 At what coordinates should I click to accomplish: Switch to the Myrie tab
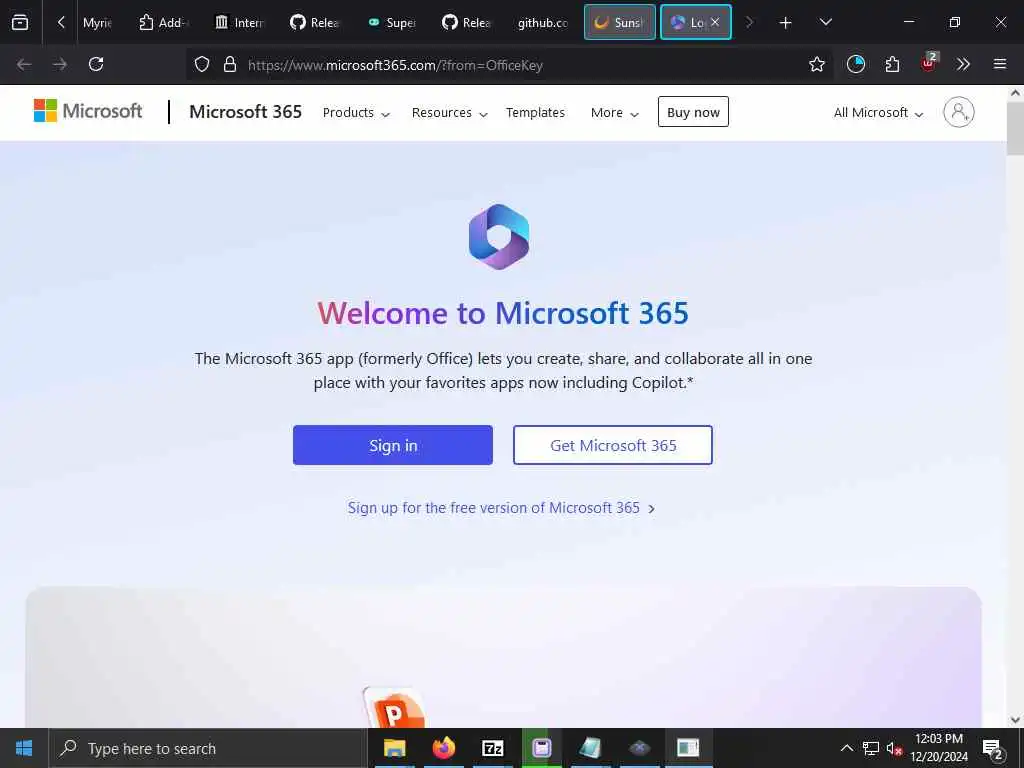coord(97,23)
